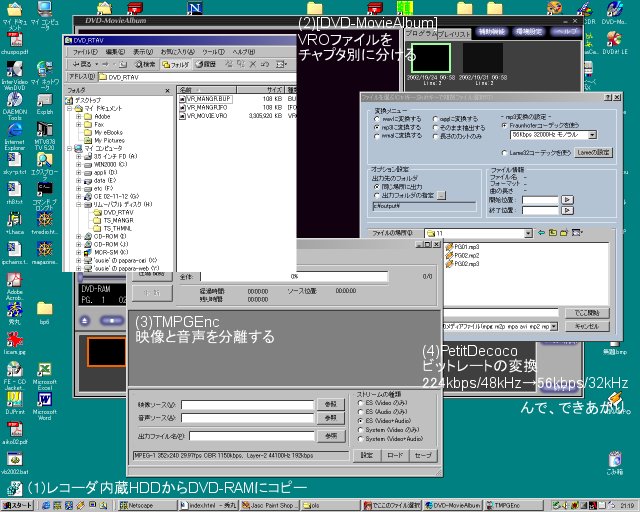Toggle Folders pane button in DVD_RTAV toolbar
640x512 pixels.
[x=176, y=64]
